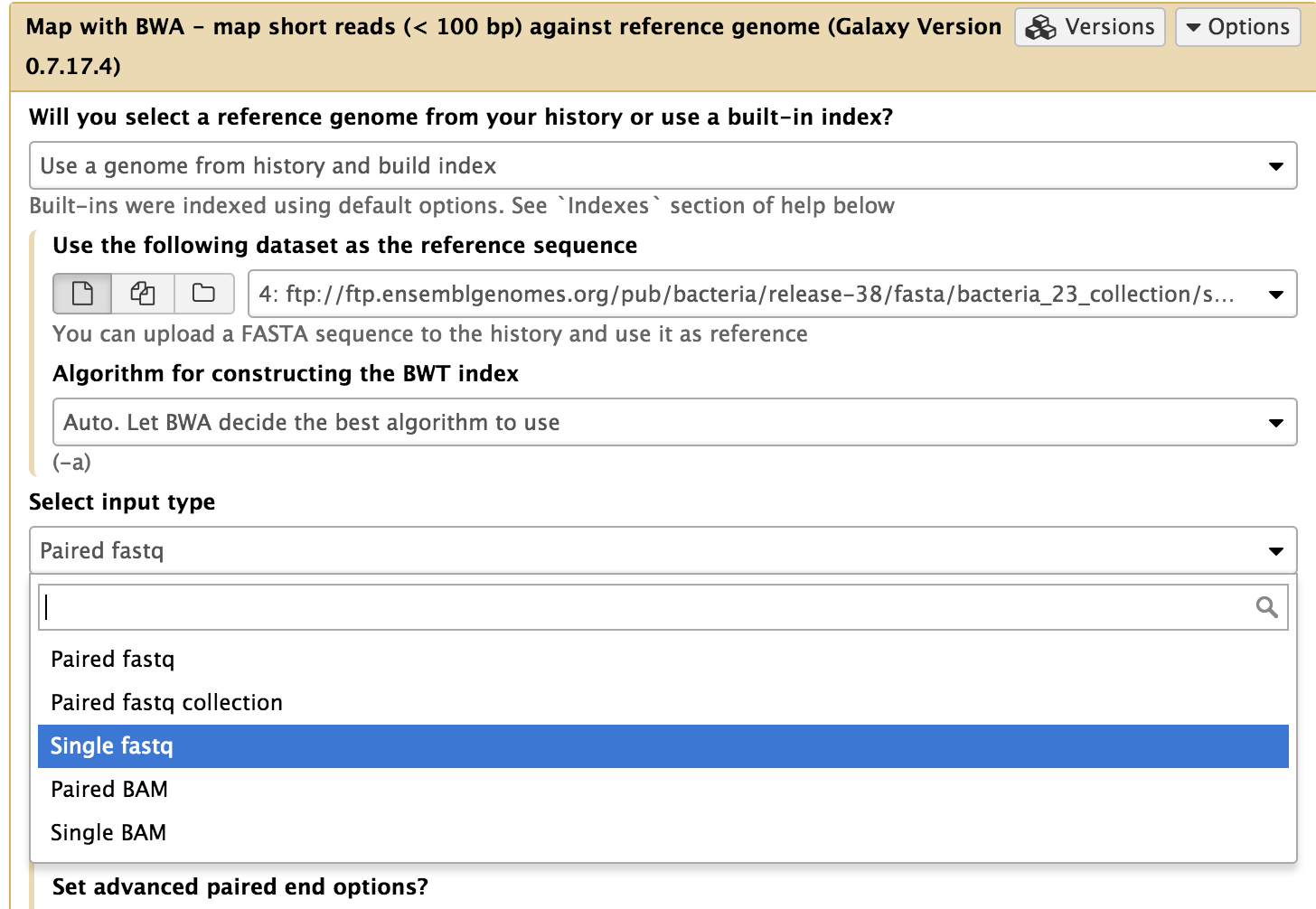Image resolution: width=1316 pixels, height=909 pixels.
Task: Switch to multiple datasets input mode
Action: click(143, 294)
